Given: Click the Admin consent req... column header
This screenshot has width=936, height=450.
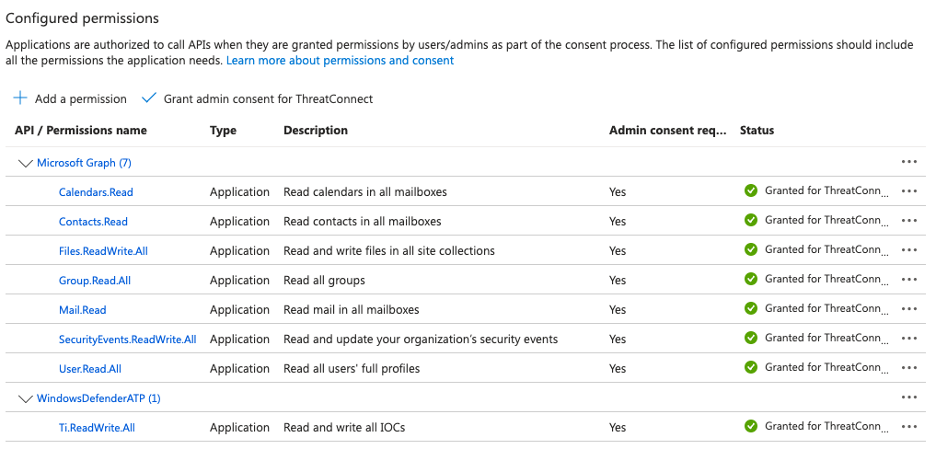Looking at the screenshot, I should (668, 130).
